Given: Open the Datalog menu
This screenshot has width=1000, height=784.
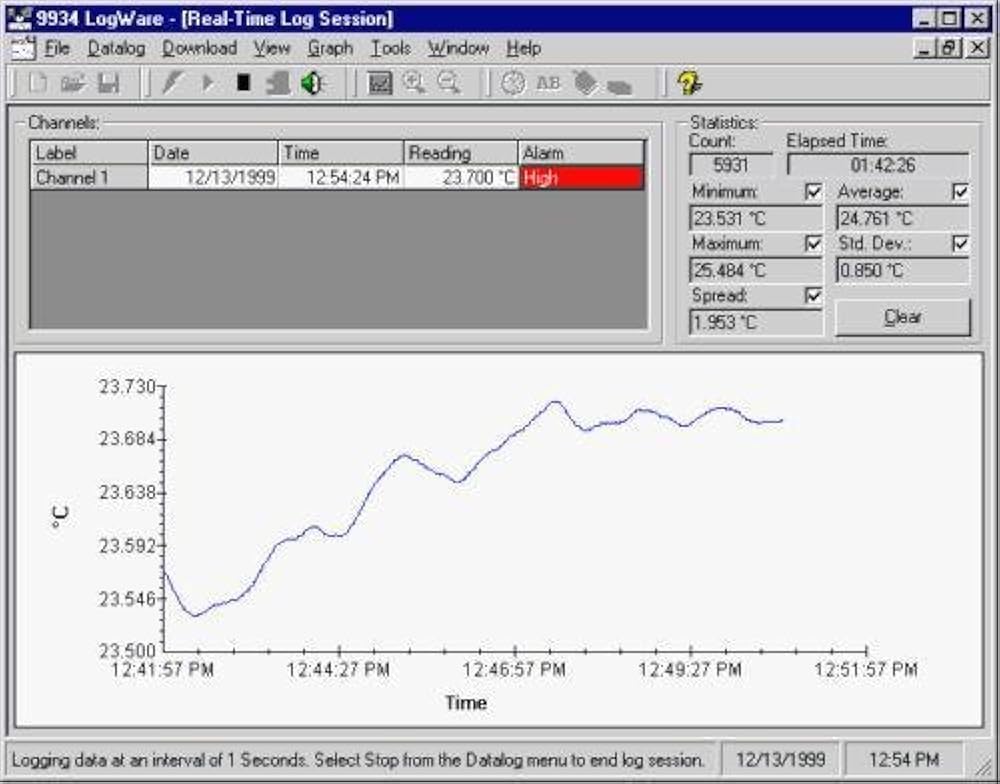Looking at the screenshot, I should tap(116, 48).
